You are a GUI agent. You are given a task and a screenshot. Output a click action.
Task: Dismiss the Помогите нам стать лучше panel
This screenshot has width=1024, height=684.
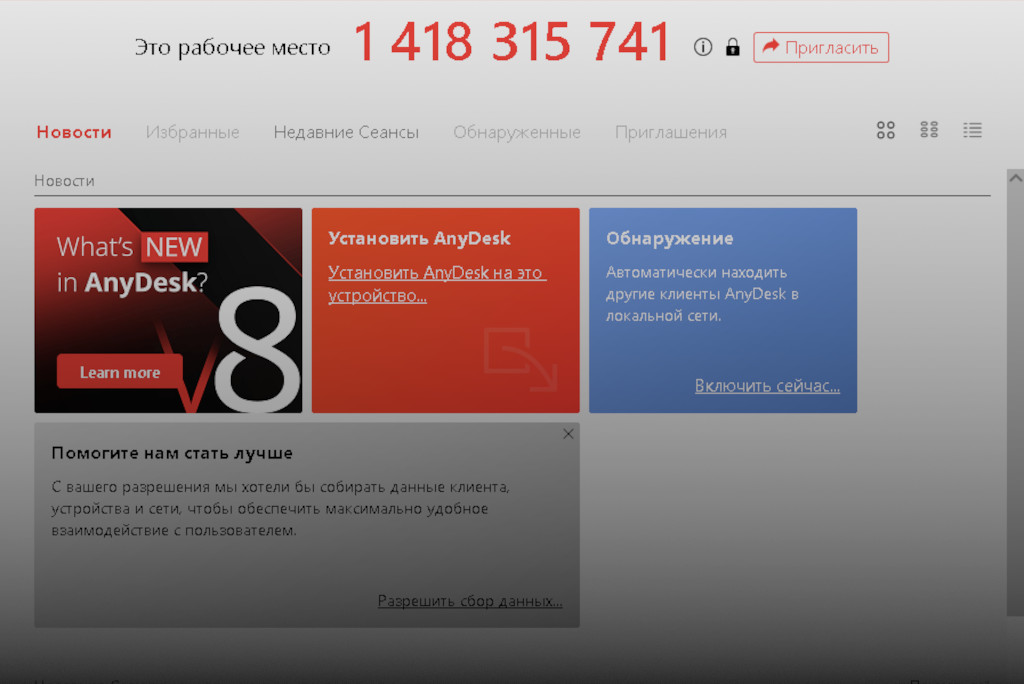pos(568,434)
